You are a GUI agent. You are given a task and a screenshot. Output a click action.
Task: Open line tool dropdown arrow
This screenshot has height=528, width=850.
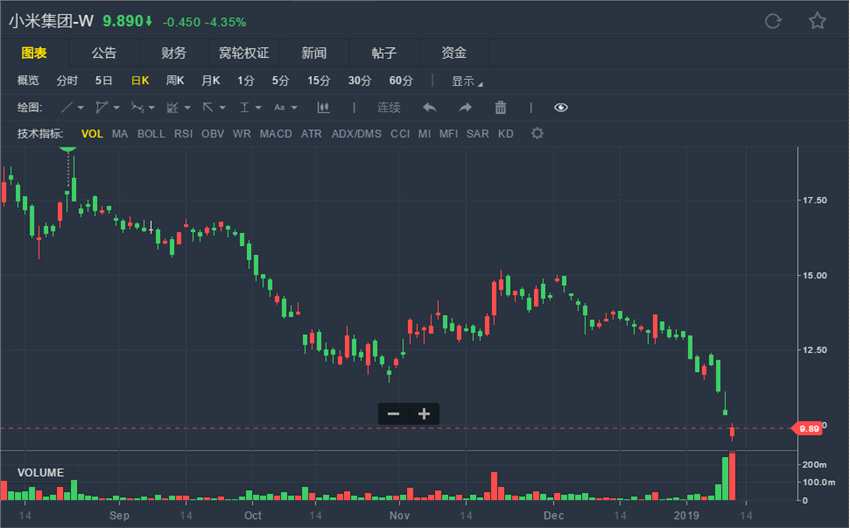(81, 108)
